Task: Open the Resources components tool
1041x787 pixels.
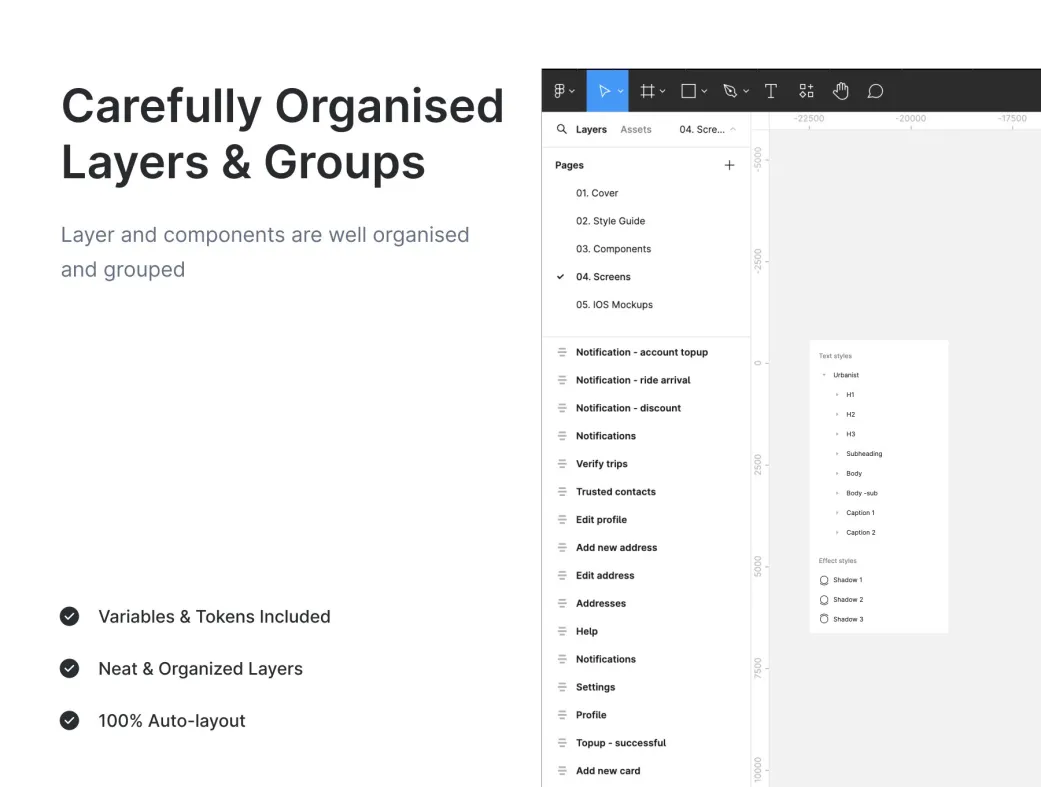Action: 806,91
